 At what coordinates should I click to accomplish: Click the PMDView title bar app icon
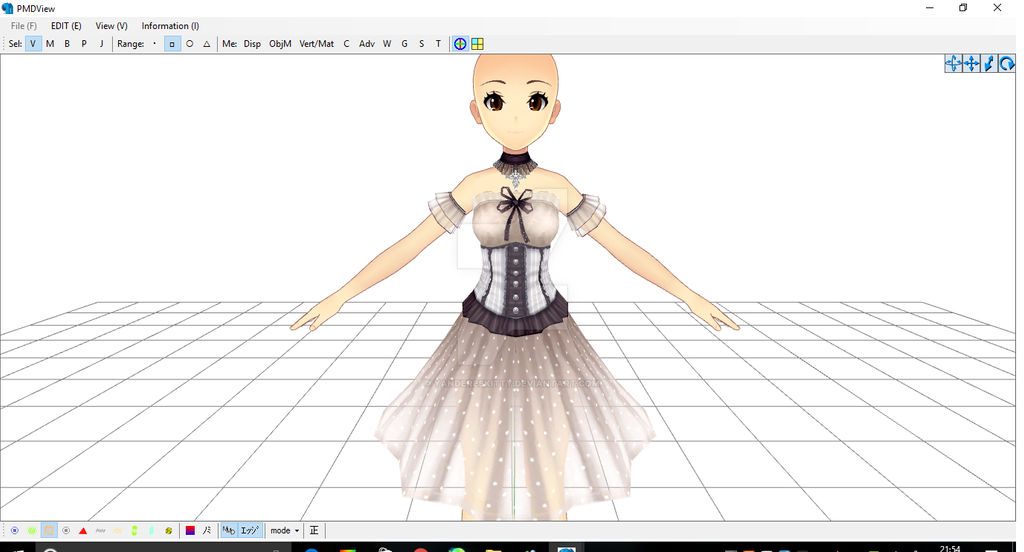[8, 8]
